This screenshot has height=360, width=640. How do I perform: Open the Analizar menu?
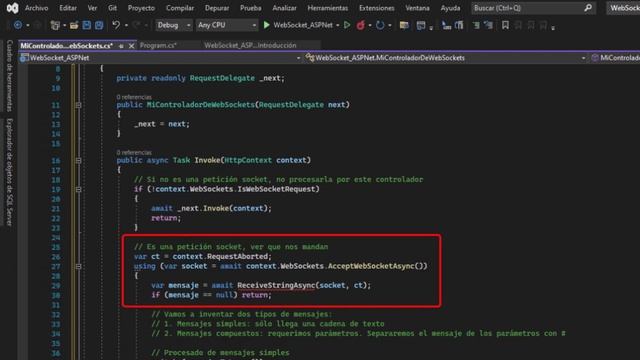click(284, 8)
